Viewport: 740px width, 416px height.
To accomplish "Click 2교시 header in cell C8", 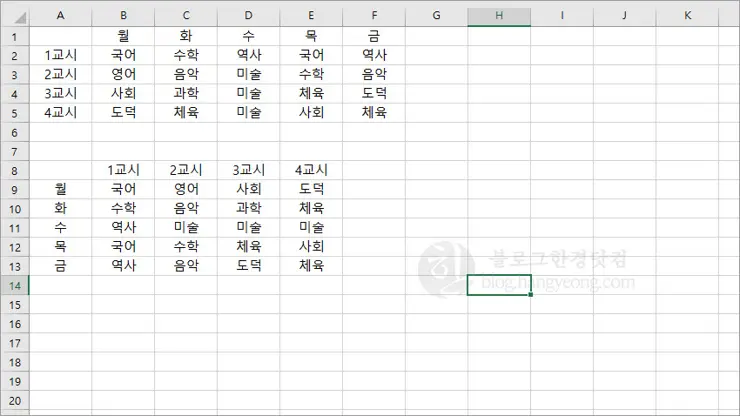I will click(x=186, y=170).
